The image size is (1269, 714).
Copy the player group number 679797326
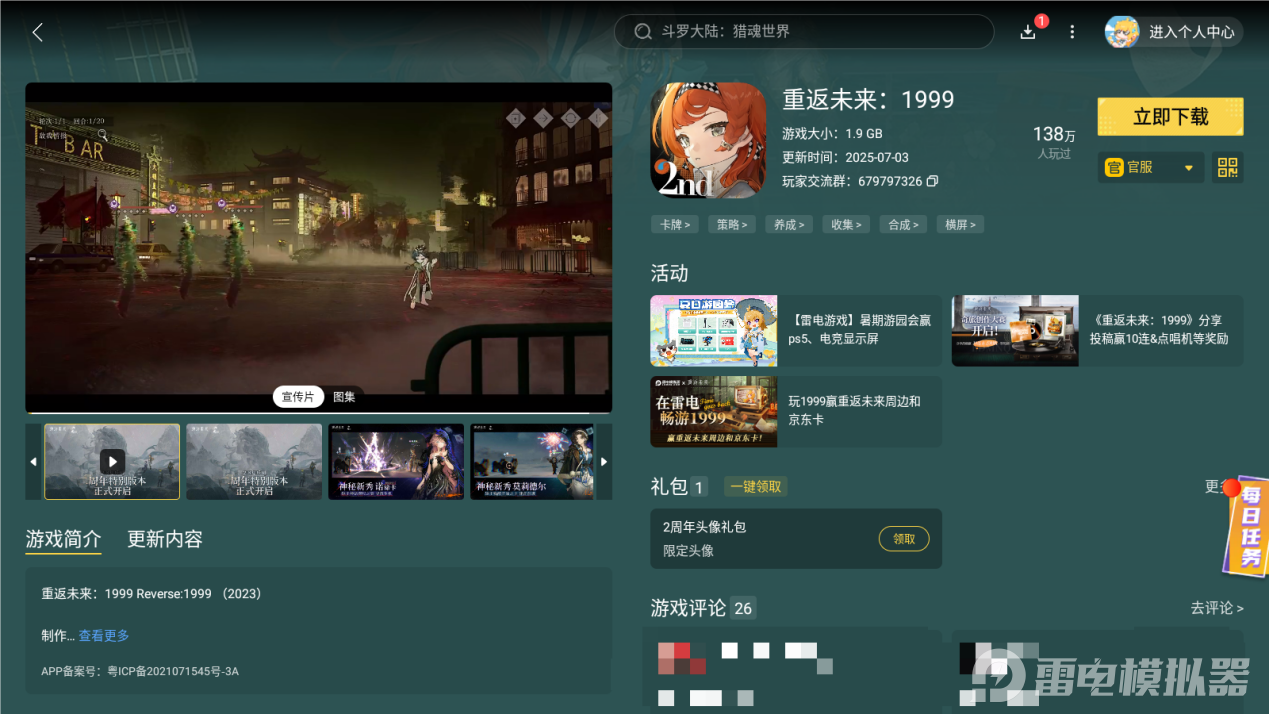point(933,182)
